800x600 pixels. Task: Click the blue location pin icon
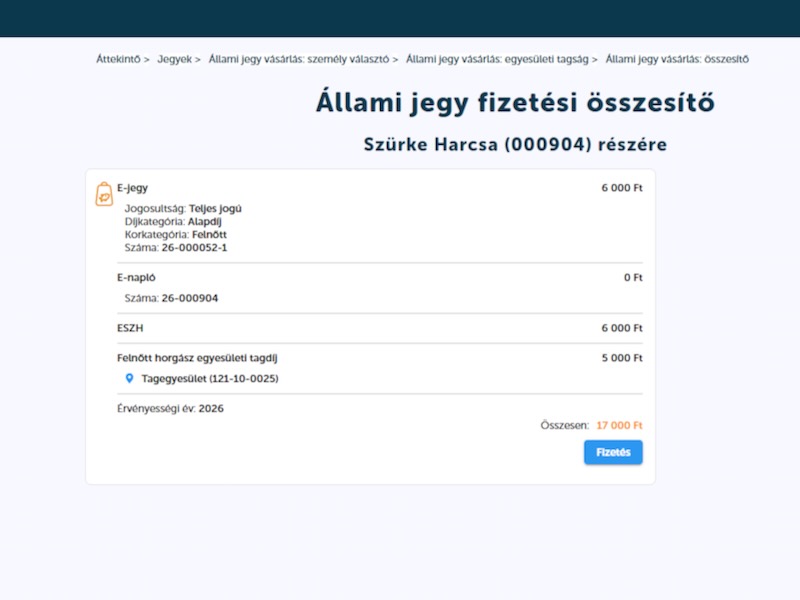click(x=129, y=379)
